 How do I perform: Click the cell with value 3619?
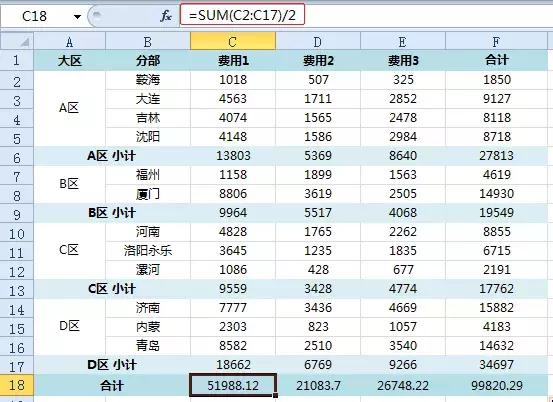pyautogui.click(x=318, y=194)
